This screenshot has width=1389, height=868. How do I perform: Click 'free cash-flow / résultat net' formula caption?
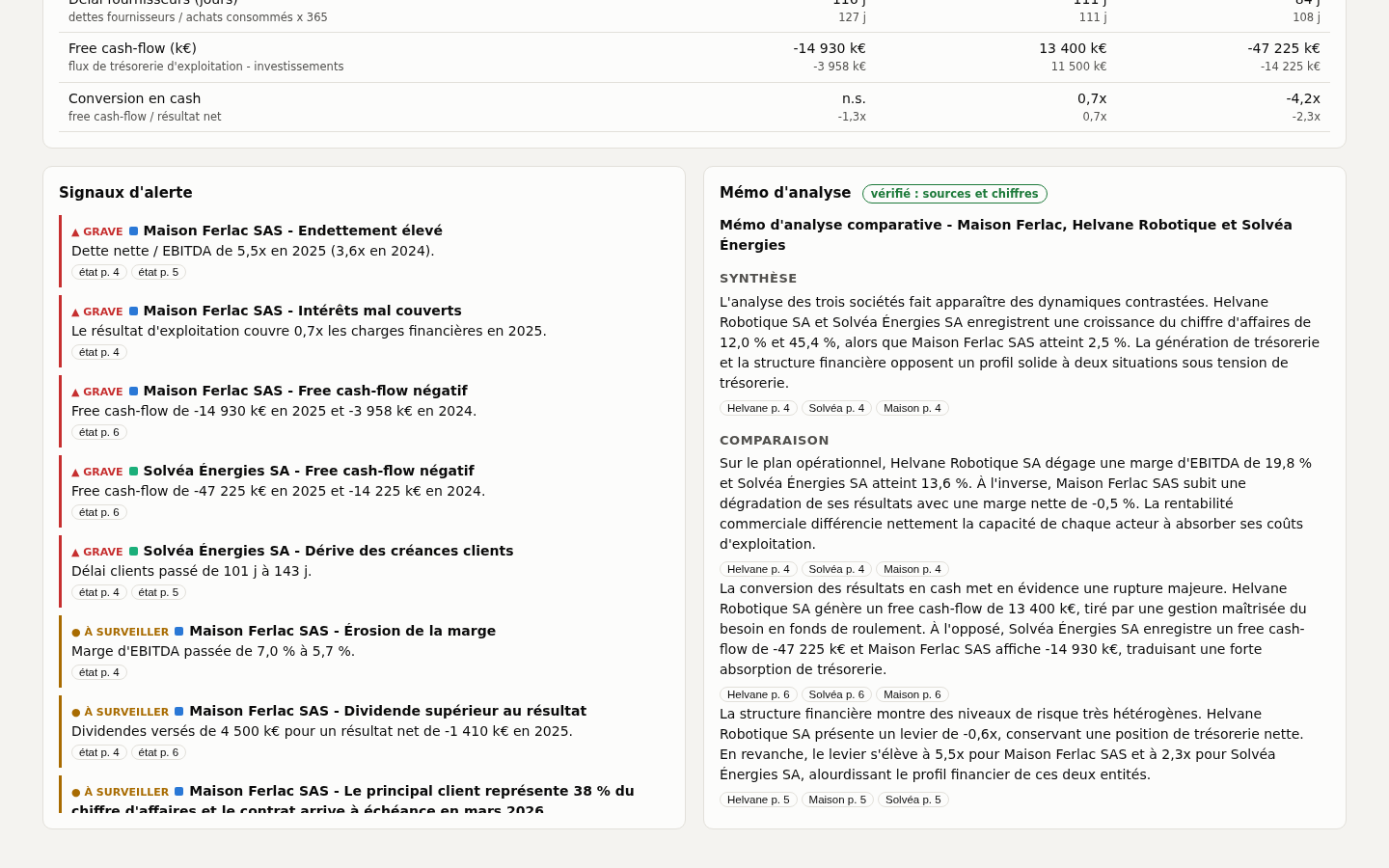pos(145,117)
